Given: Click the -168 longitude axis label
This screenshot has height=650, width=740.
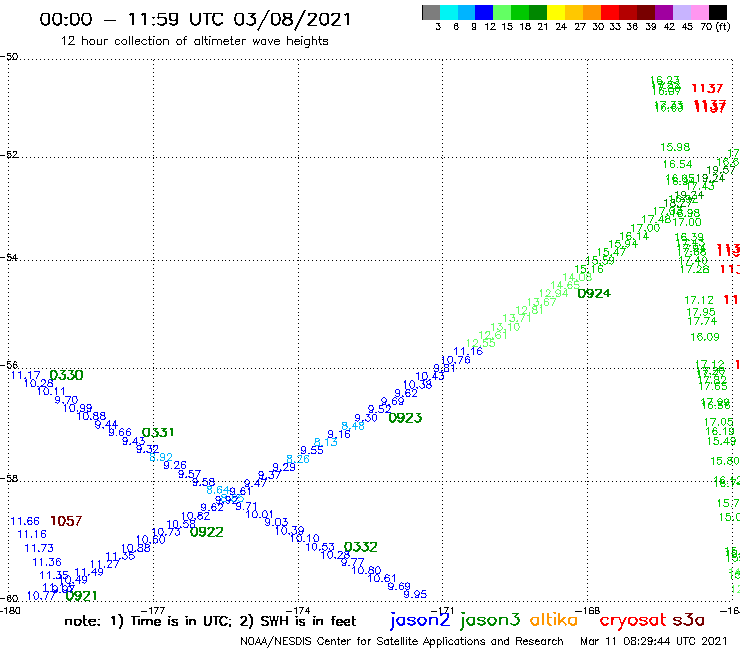Looking at the screenshot, I should [588, 610].
